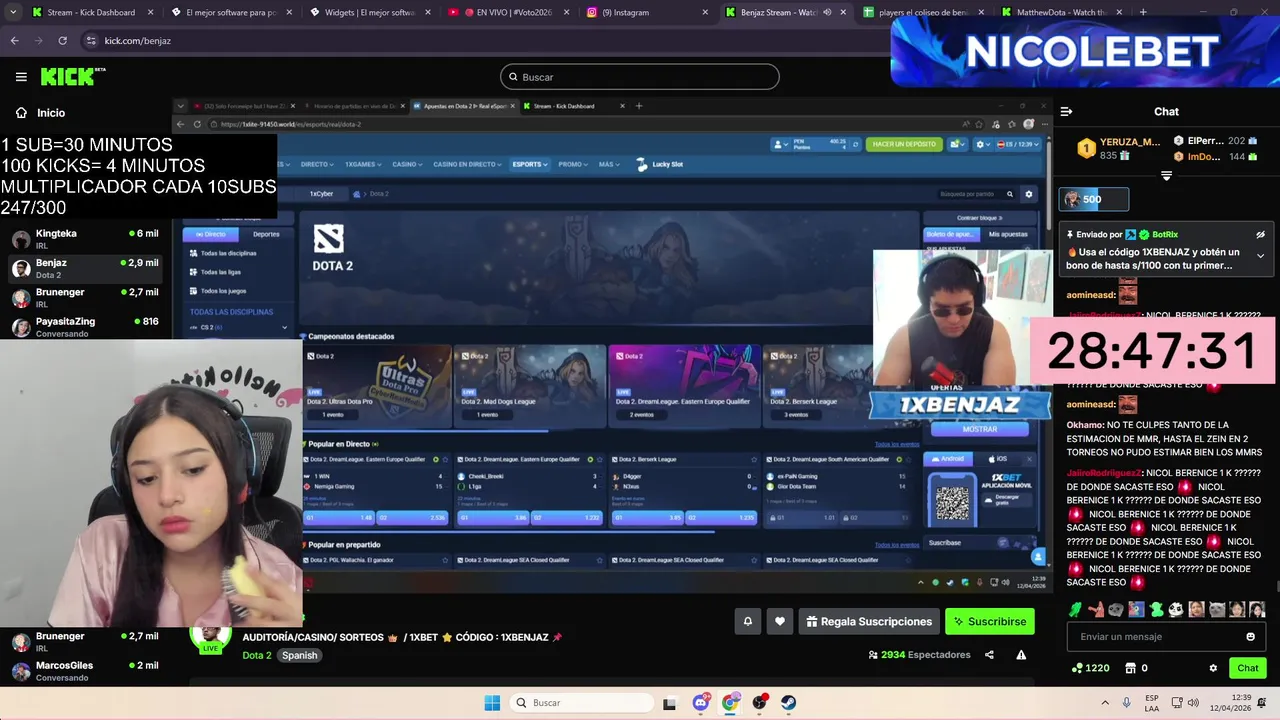This screenshot has width=1280, height=720.
Task: Open chat settings gear
Action: click(x=1213, y=668)
